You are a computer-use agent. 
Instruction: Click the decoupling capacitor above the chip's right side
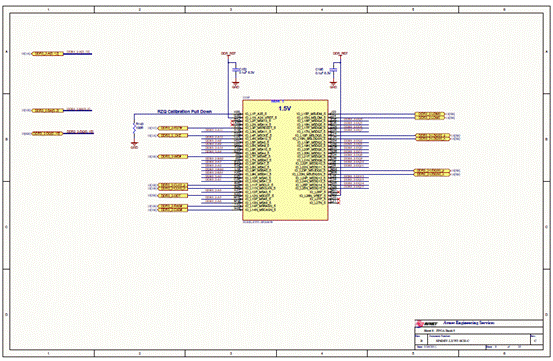333,70
